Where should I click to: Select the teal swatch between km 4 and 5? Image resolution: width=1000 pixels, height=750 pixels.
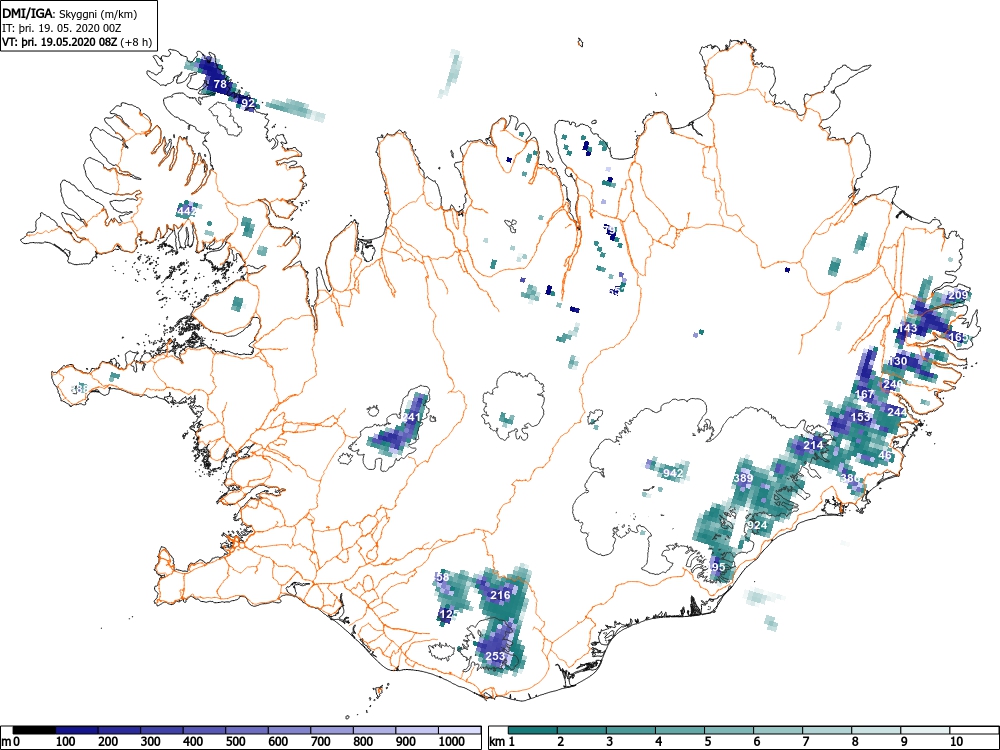click(680, 730)
